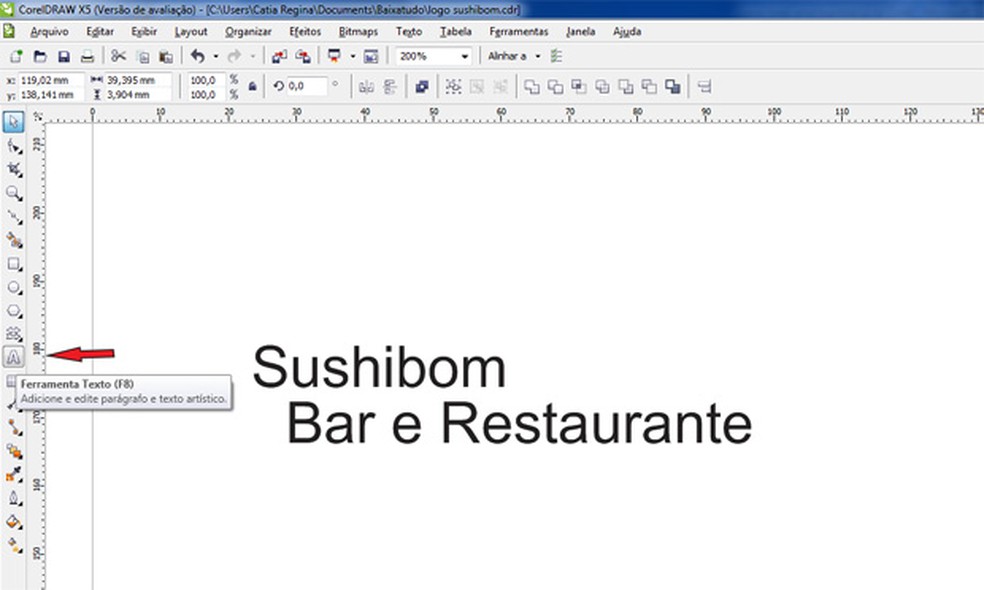Paste from clipboard

coord(166,56)
